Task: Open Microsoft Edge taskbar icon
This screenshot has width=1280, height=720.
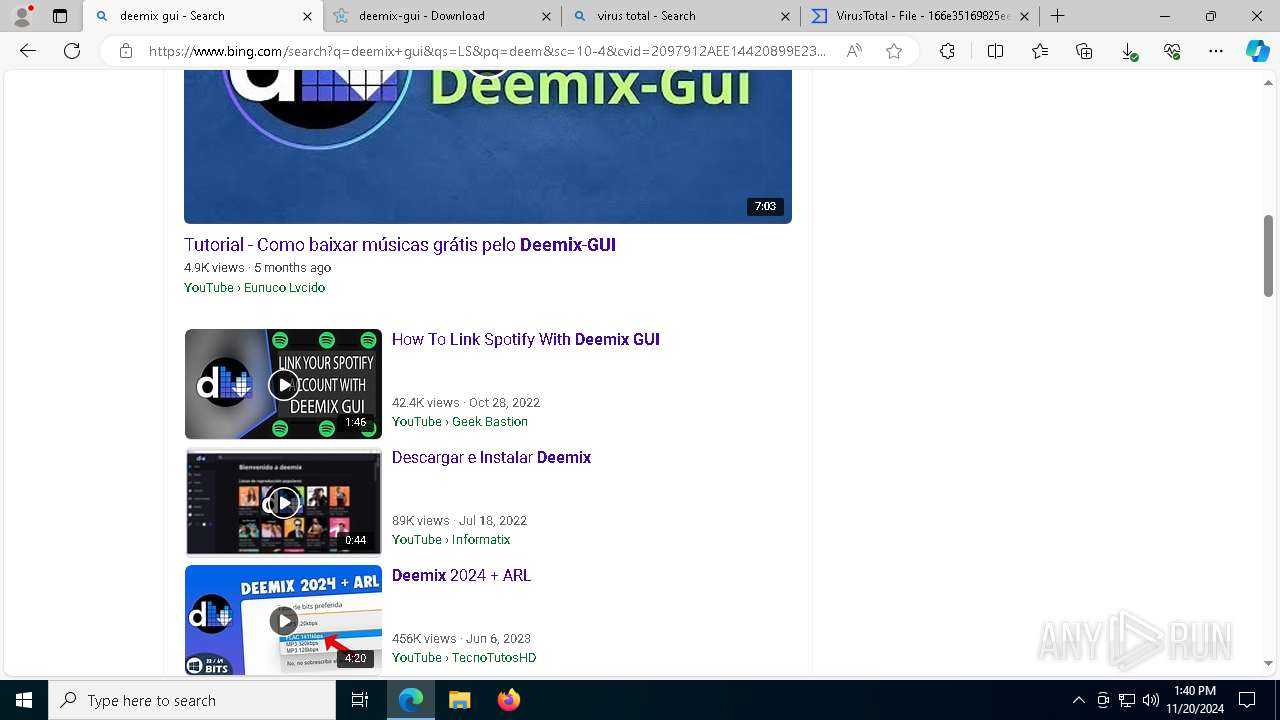Action: 411,700
